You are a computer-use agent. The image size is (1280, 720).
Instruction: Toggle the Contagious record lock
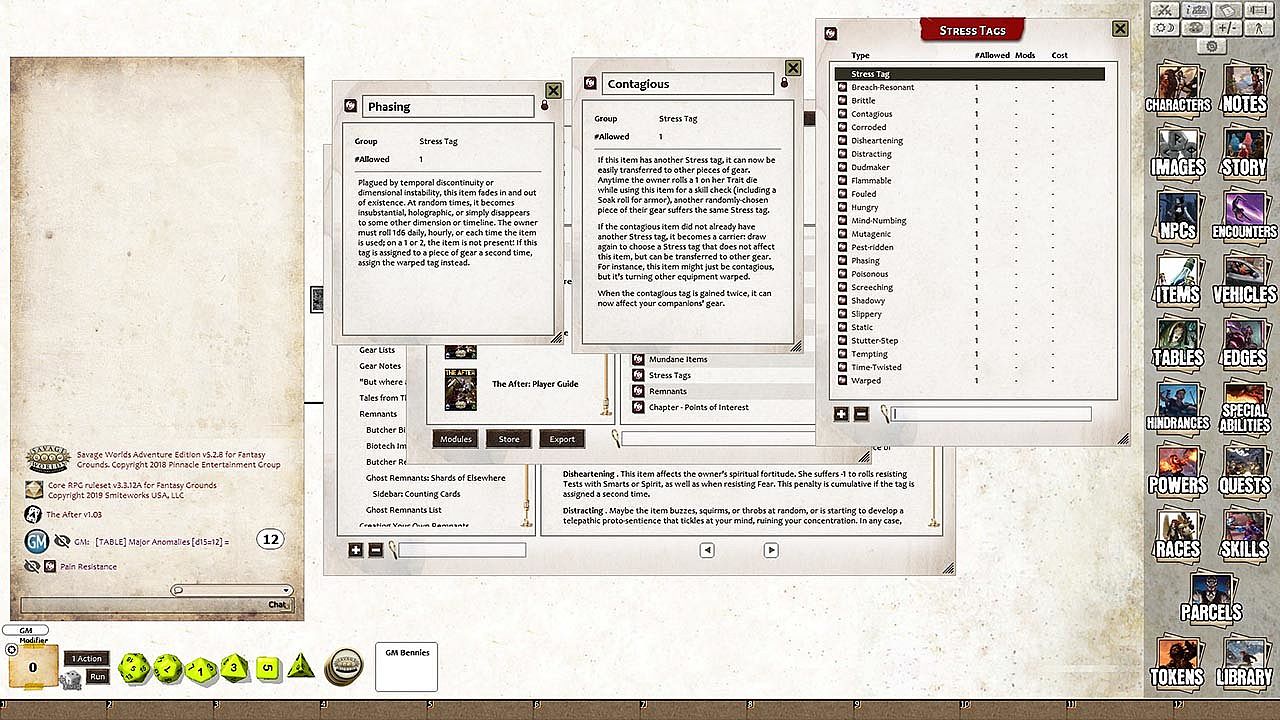[784, 83]
